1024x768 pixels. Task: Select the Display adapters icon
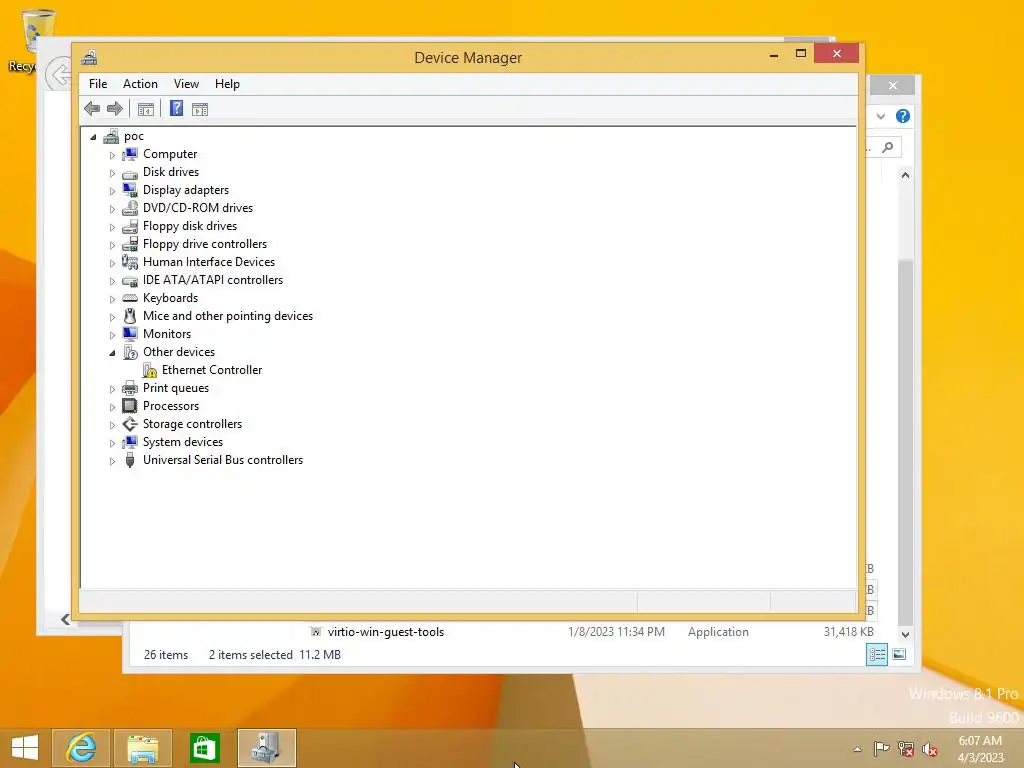click(x=130, y=190)
